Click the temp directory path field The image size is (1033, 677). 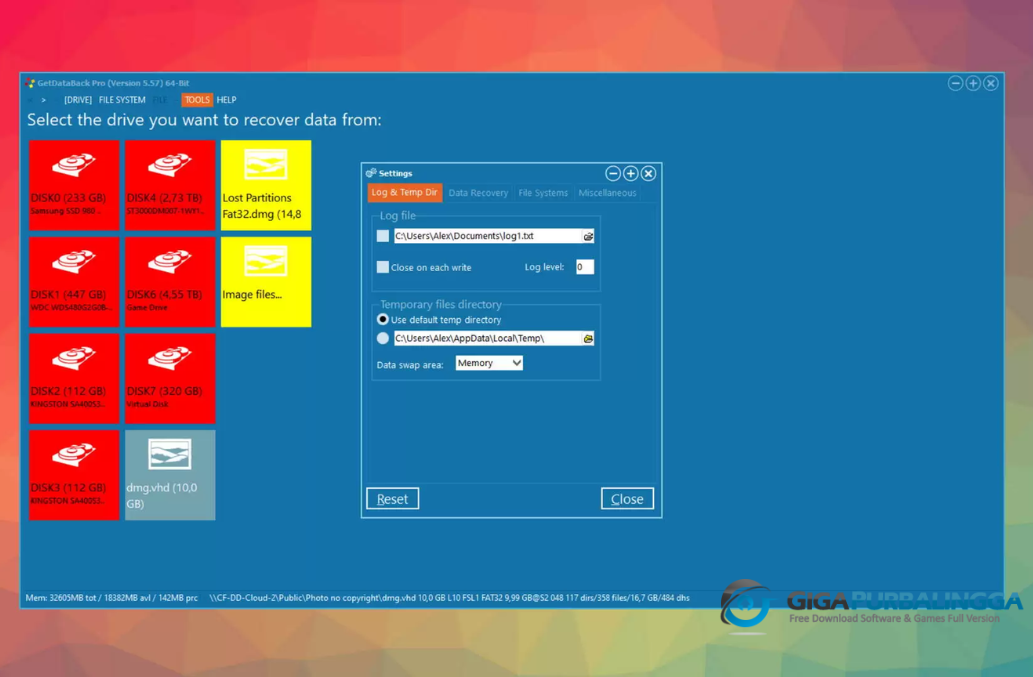[x=488, y=338]
